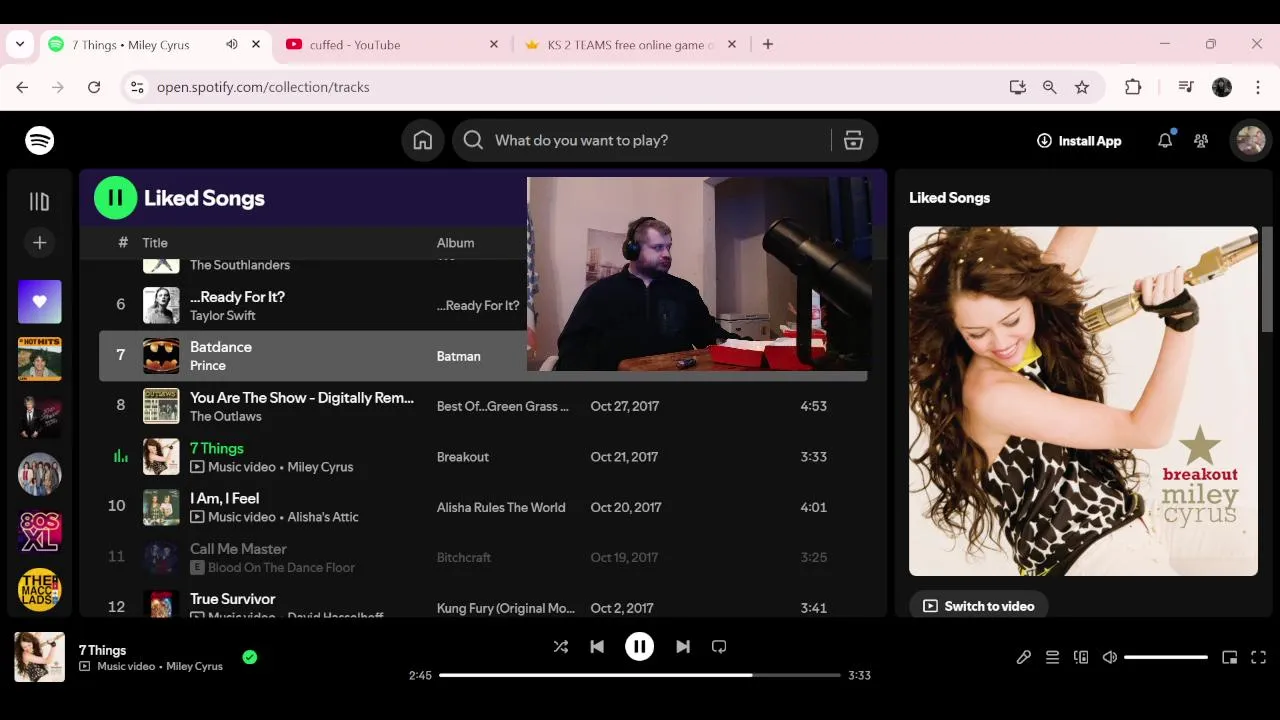Pause Liked Songs with green button
Viewport: 1280px width, 720px height.
[x=115, y=198]
